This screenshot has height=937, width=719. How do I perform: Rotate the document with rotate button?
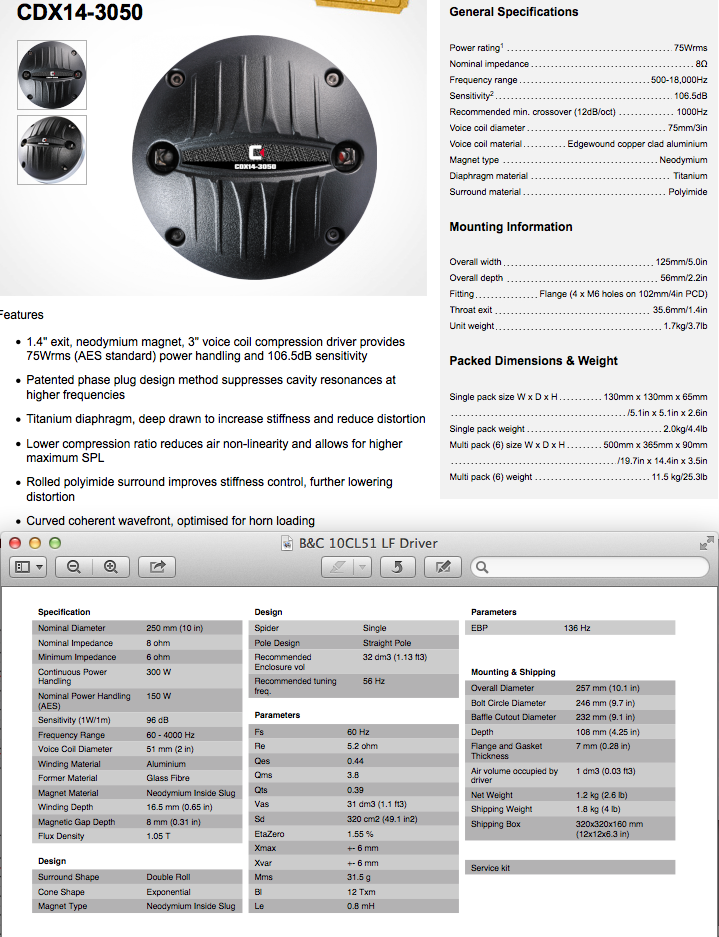397,567
